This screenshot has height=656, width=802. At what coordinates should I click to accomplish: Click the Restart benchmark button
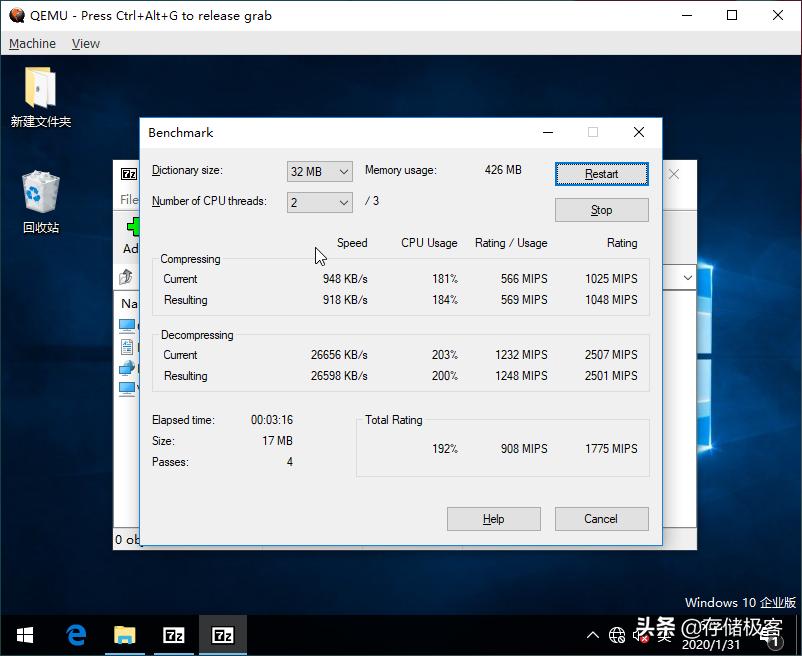point(602,174)
